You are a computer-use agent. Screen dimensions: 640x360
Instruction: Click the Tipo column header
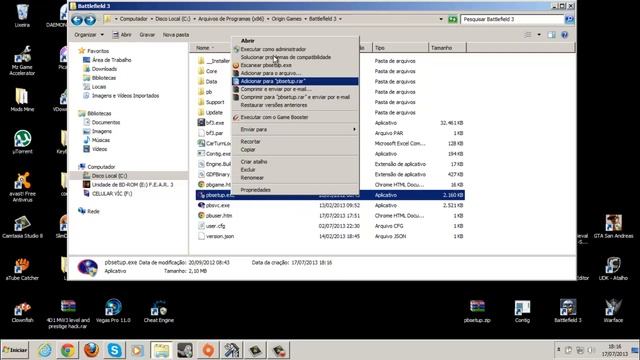point(400,48)
